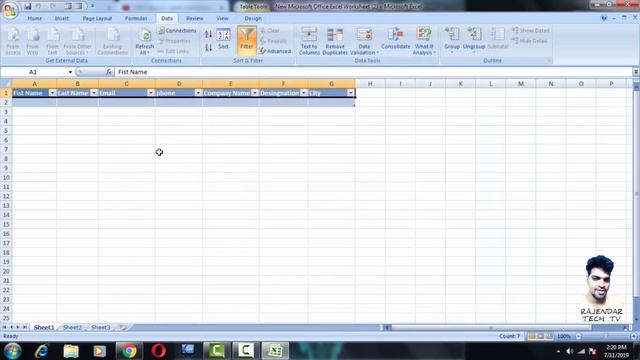640x360 pixels.
Task: Toggle the Filter button
Action: 247,39
